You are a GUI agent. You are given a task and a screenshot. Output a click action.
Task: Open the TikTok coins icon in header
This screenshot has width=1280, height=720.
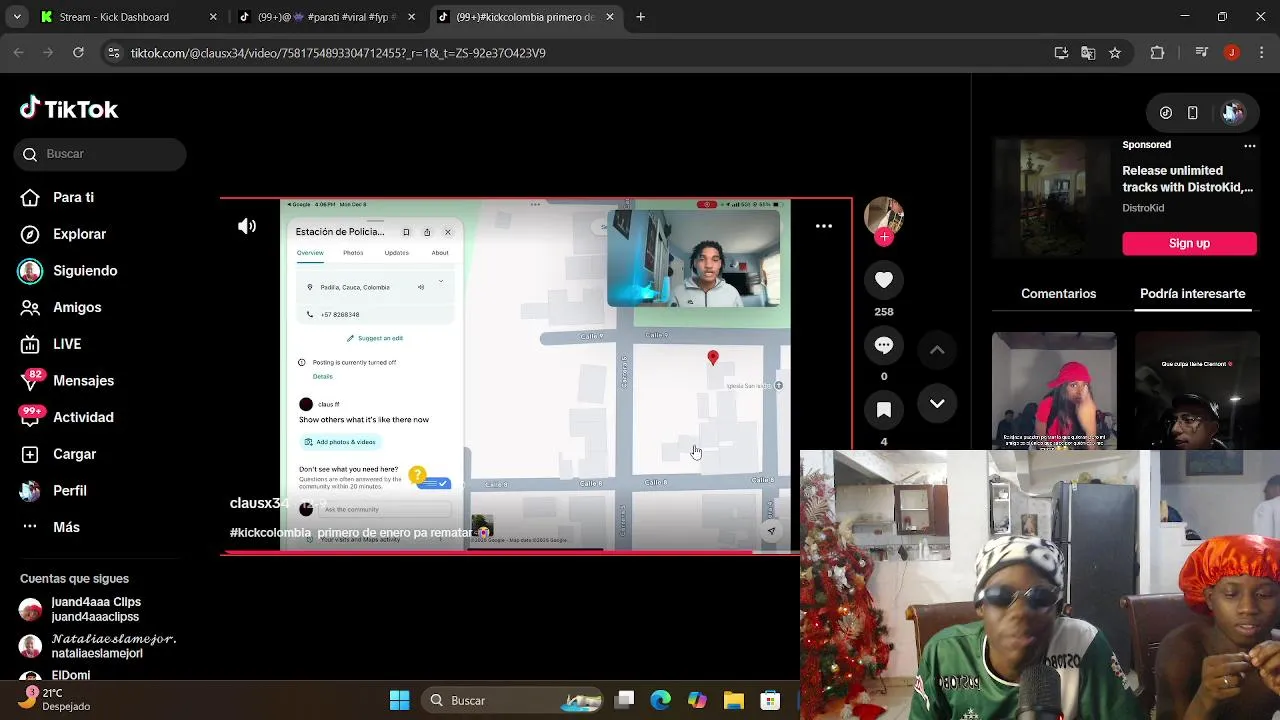coord(1166,113)
